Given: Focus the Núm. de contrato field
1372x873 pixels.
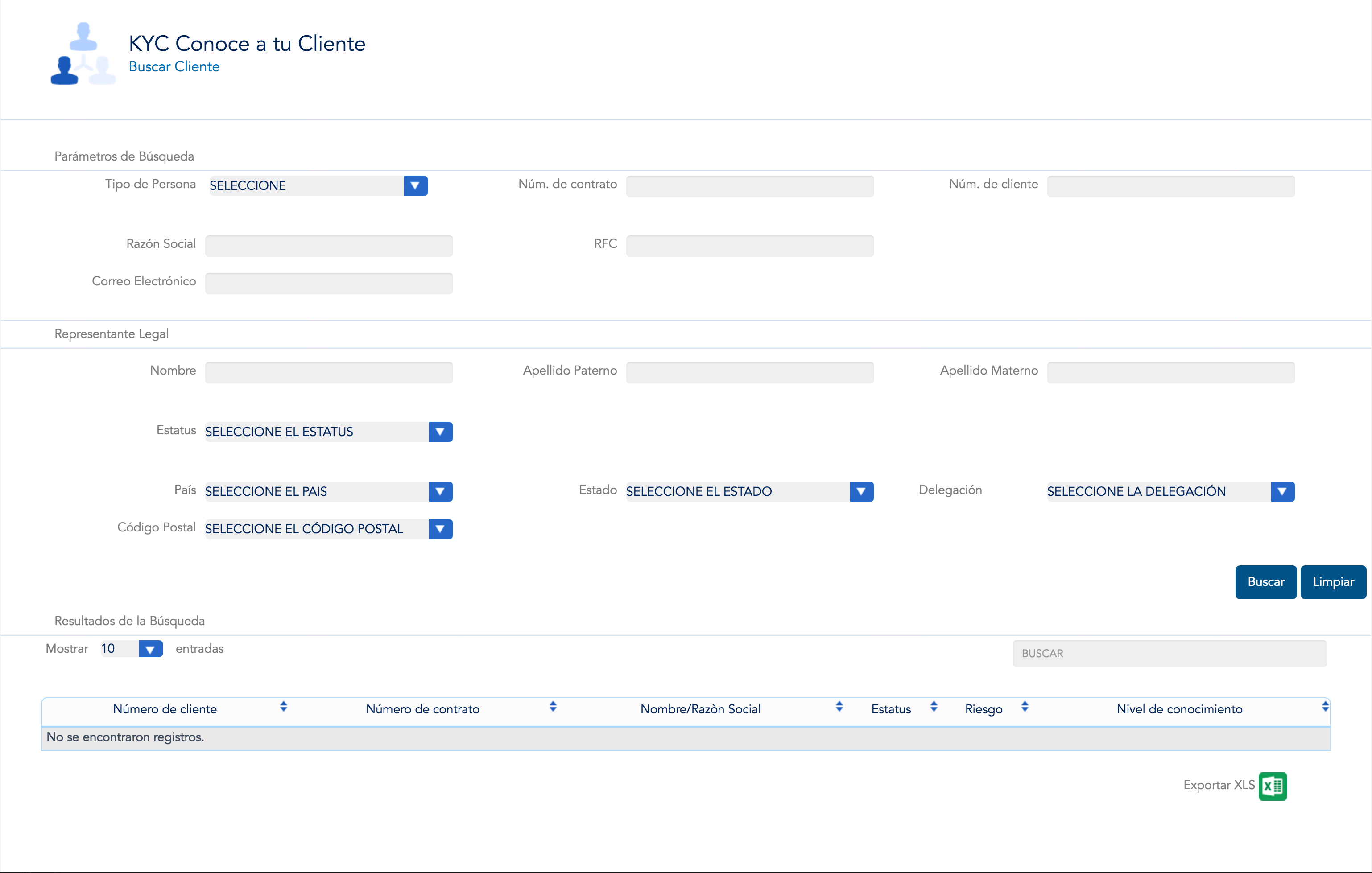Looking at the screenshot, I should tap(750, 186).
